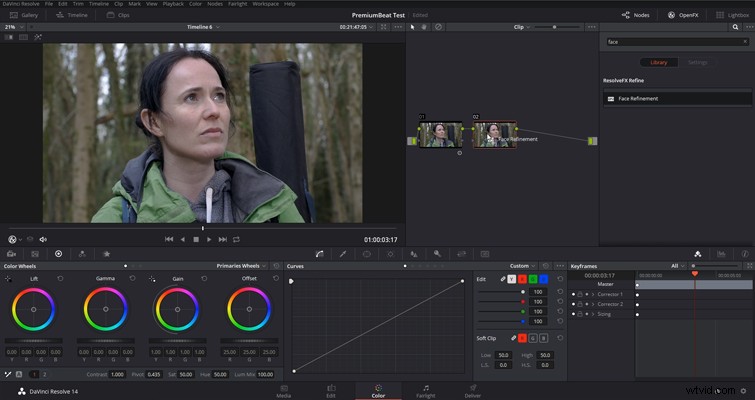The width and height of the screenshot is (755, 400).
Task: Select the hand pan tool in node editor
Action: (424, 27)
